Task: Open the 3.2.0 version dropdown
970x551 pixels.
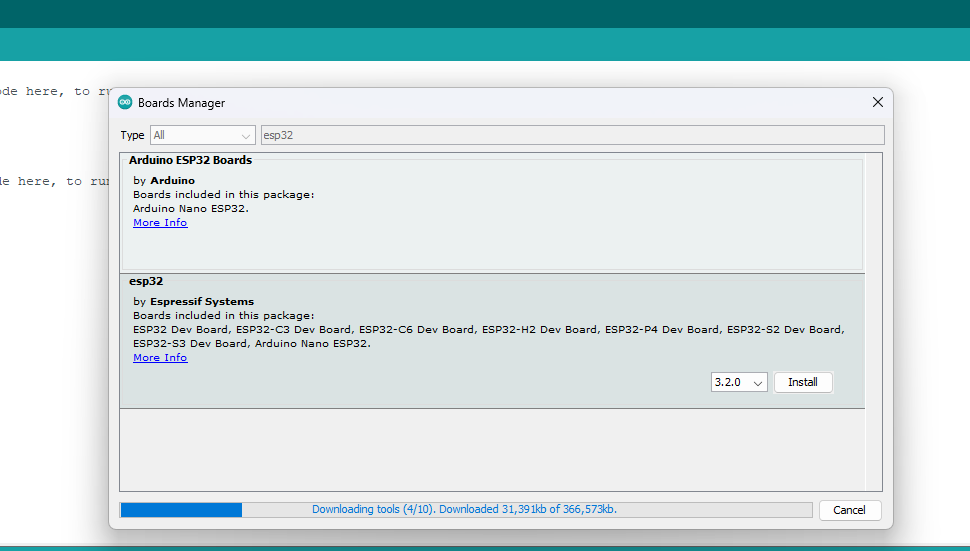Action: click(x=739, y=382)
